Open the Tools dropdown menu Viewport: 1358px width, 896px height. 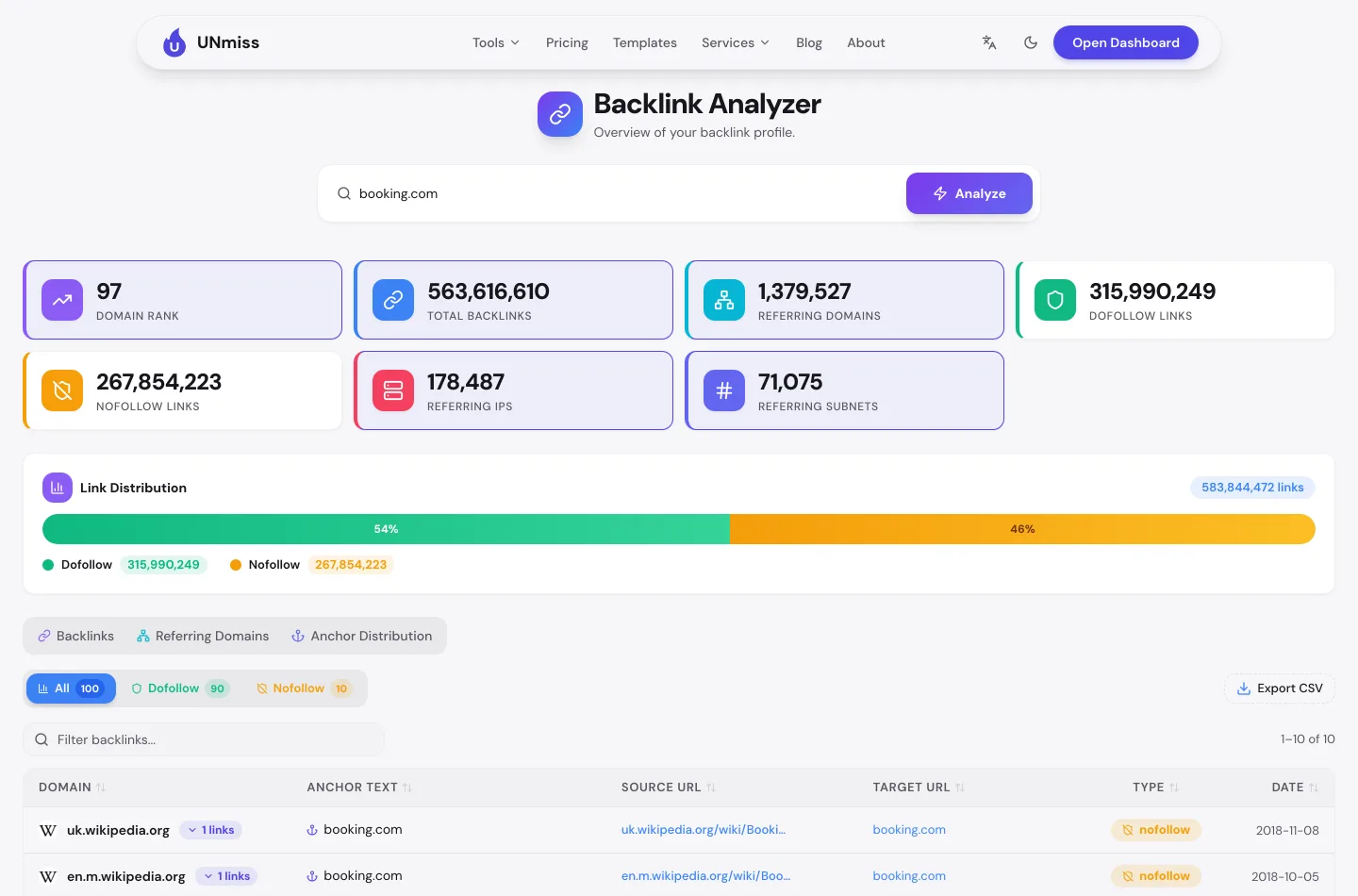point(496,42)
